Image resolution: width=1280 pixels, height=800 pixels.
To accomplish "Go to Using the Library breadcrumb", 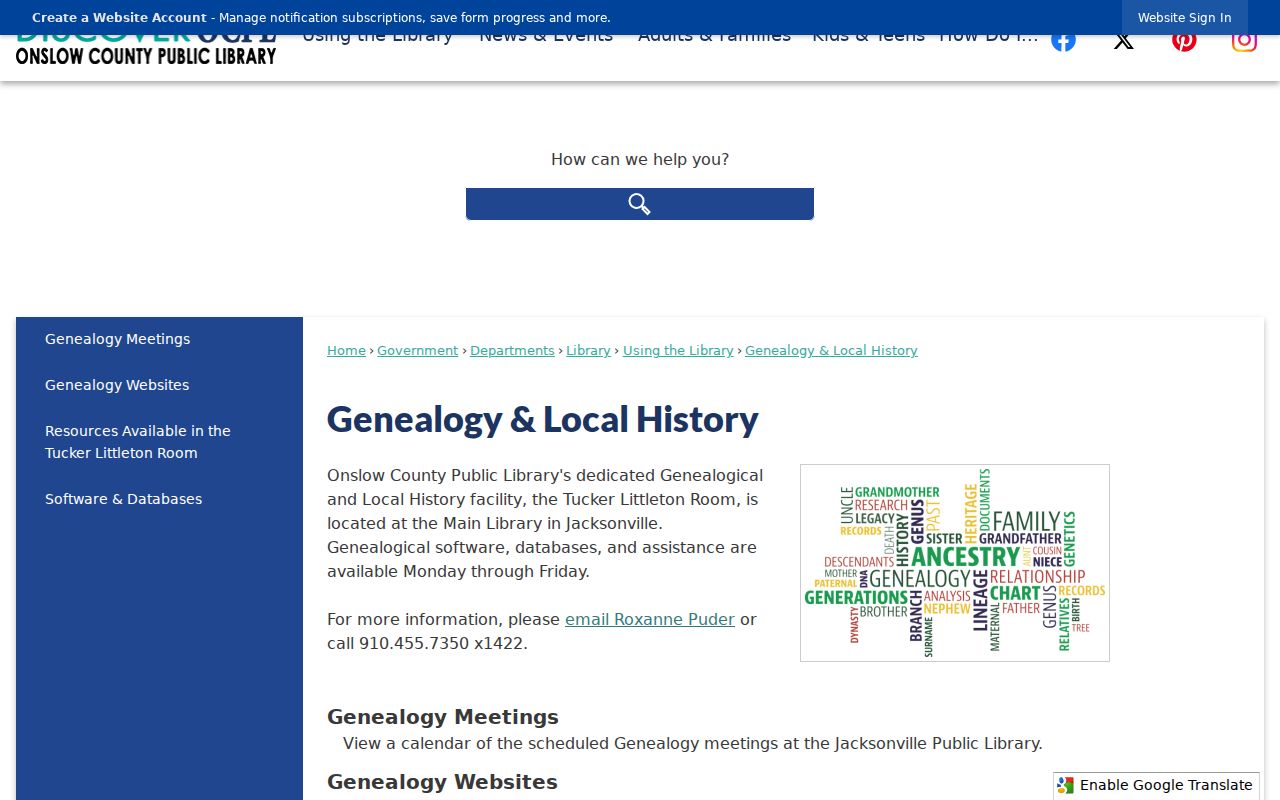I will coord(678,351).
